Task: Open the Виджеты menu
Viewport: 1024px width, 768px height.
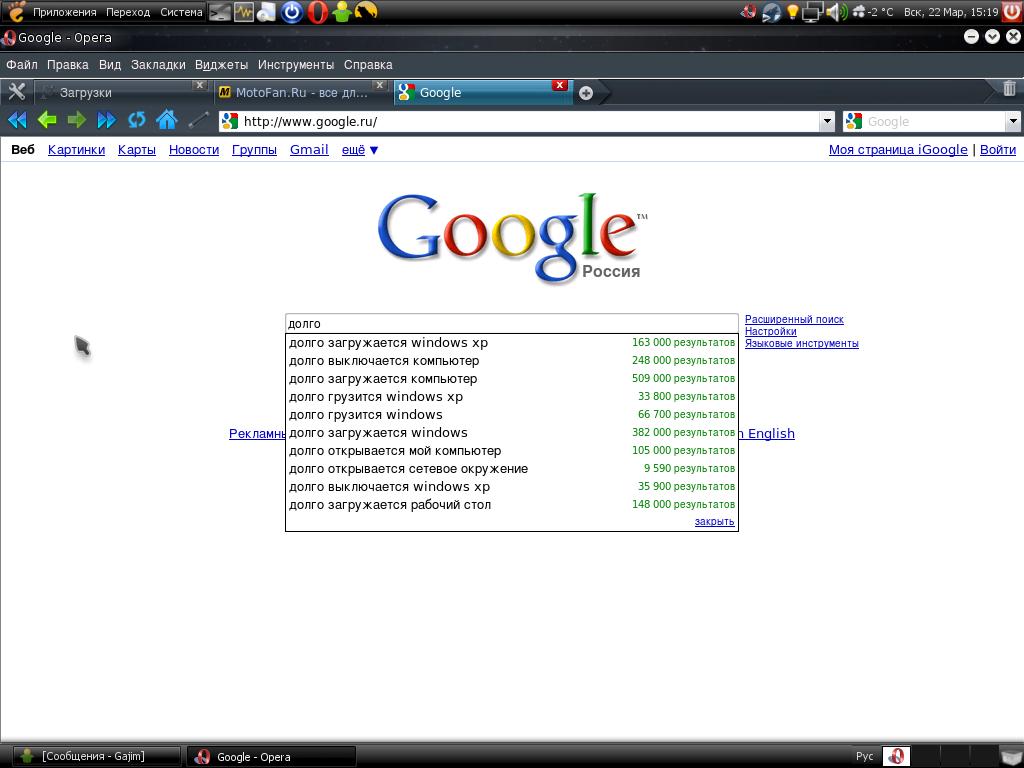Action: [221, 65]
